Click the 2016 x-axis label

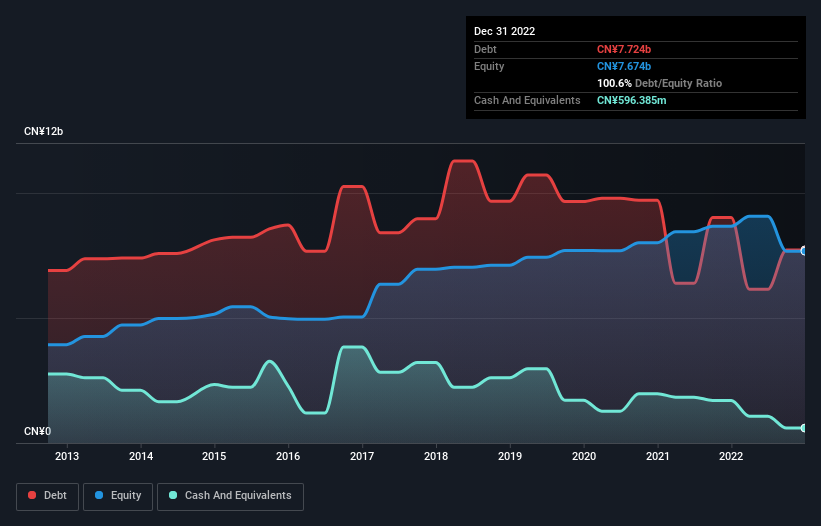pyautogui.click(x=288, y=456)
